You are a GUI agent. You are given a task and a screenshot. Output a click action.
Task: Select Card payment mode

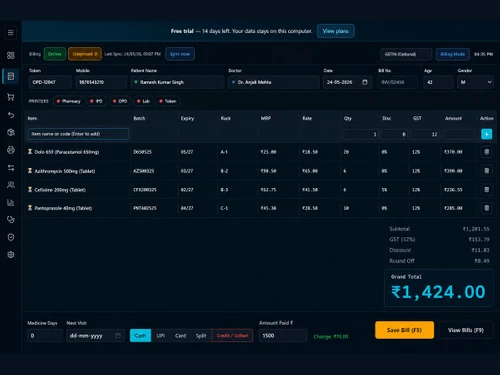click(180, 335)
